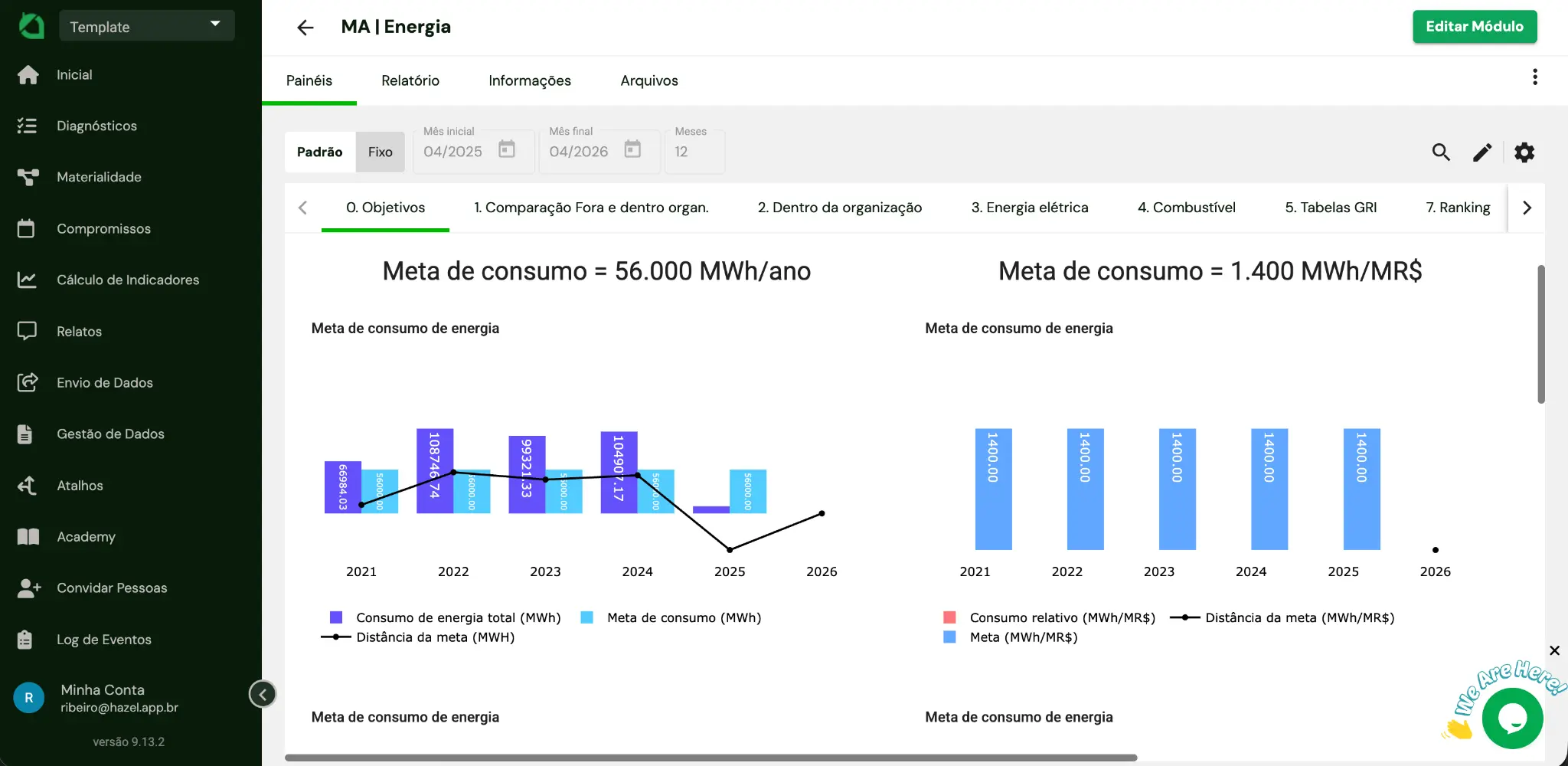Switch to the Painéis tab
The height and width of the screenshot is (766, 1568).
click(309, 80)
